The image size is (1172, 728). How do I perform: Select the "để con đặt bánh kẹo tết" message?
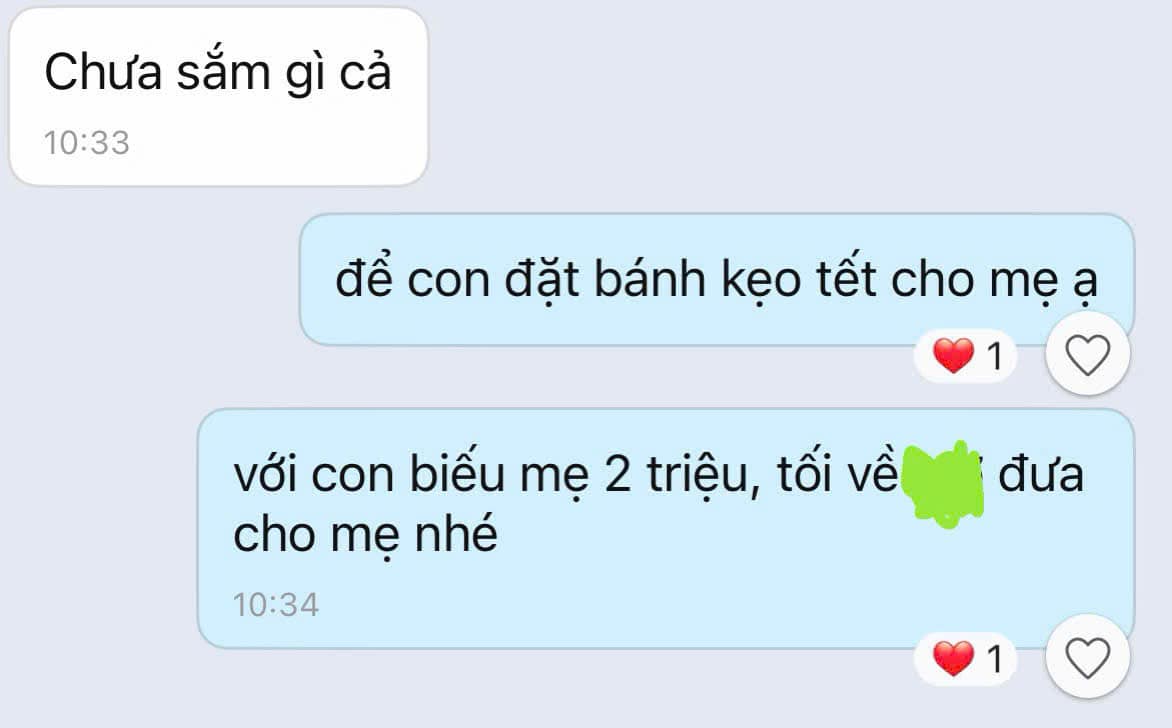717,280
